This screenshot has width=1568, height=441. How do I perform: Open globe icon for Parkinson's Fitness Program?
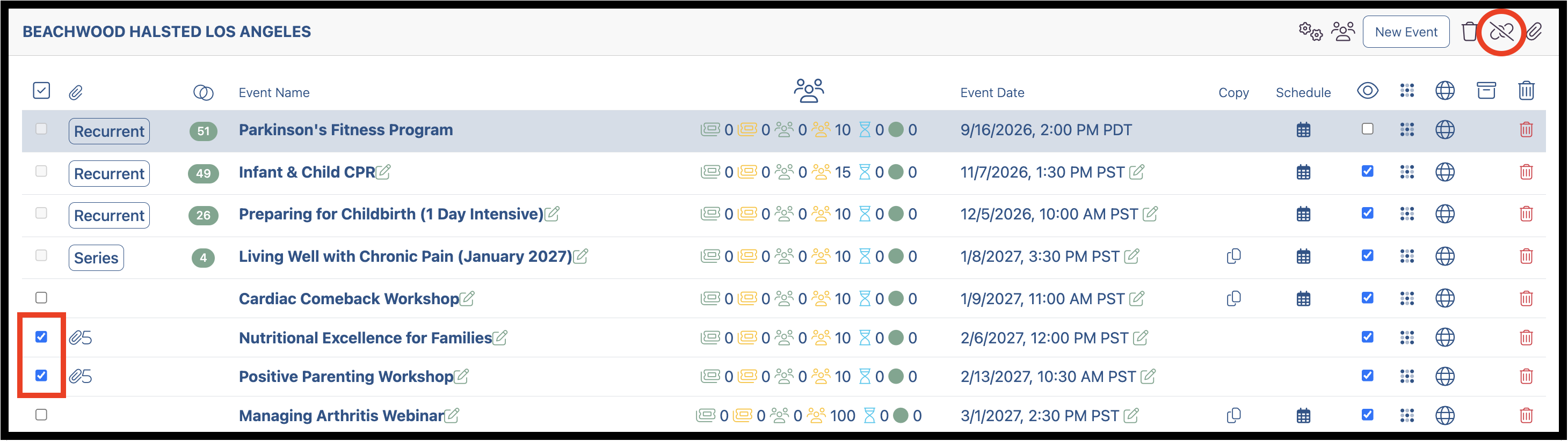tap(1445, 129)
